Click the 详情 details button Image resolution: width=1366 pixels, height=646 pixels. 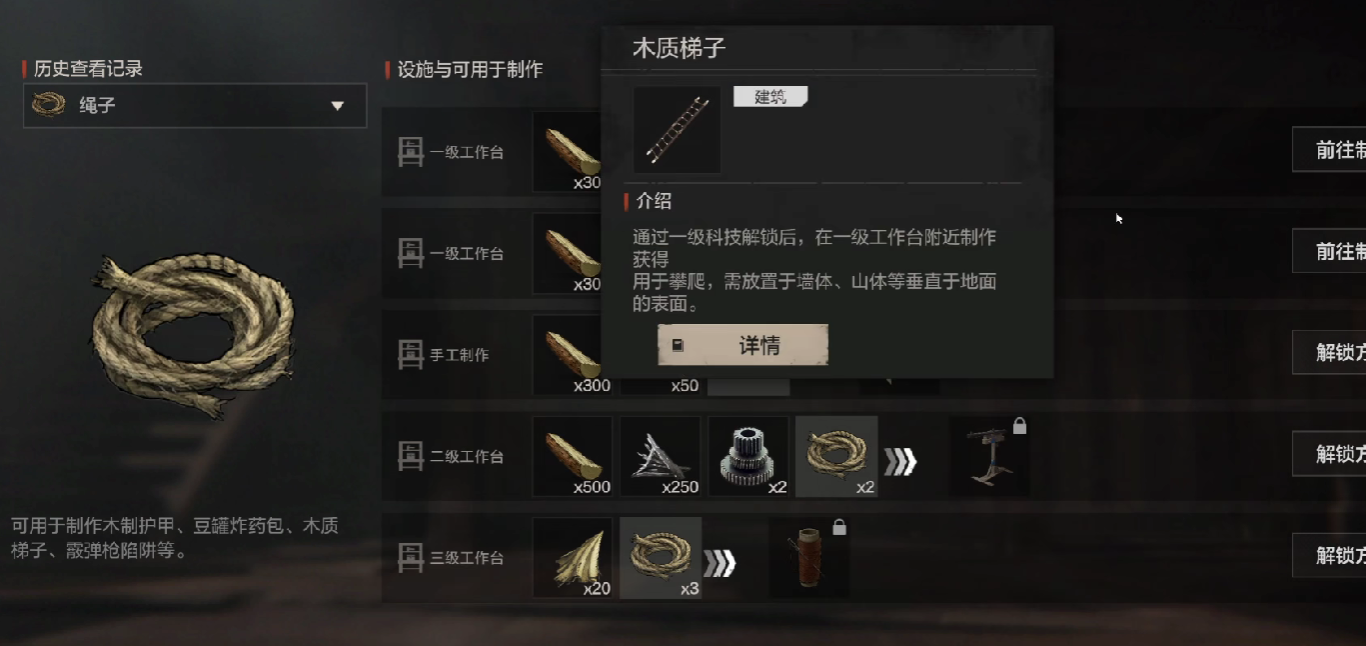[x=743, y=345]
